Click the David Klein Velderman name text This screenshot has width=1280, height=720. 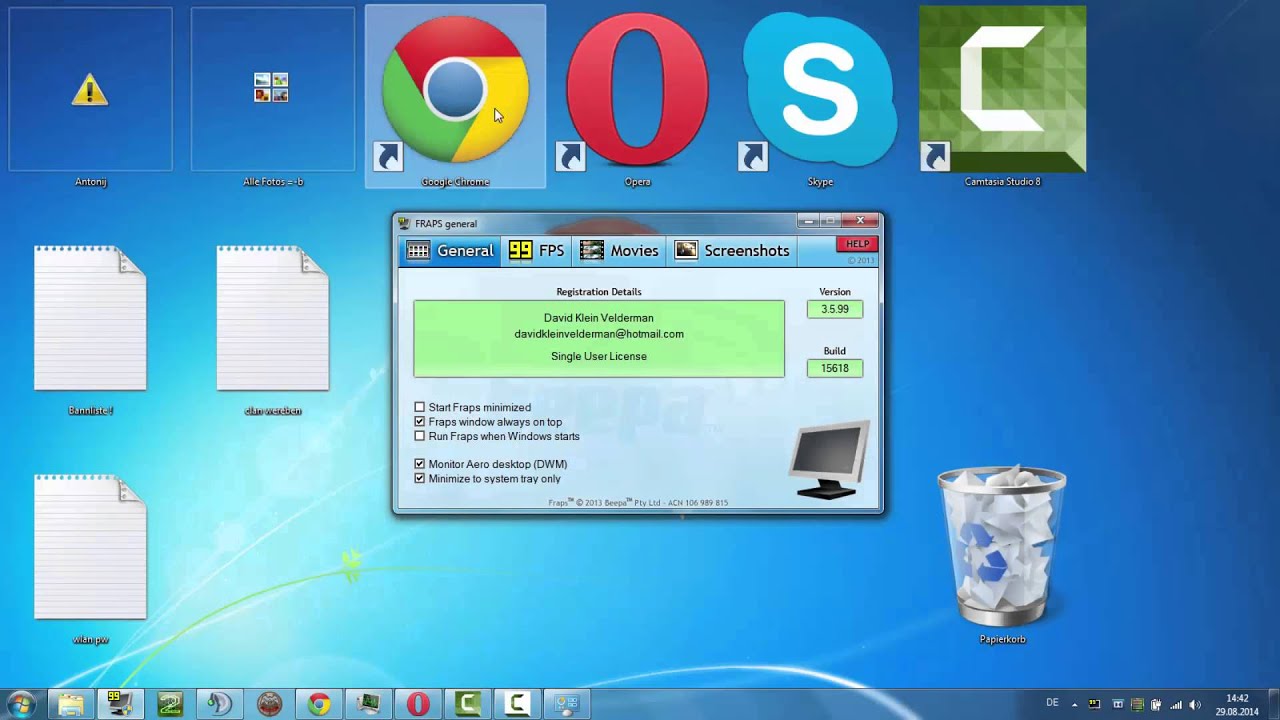(x=599, y=318)
